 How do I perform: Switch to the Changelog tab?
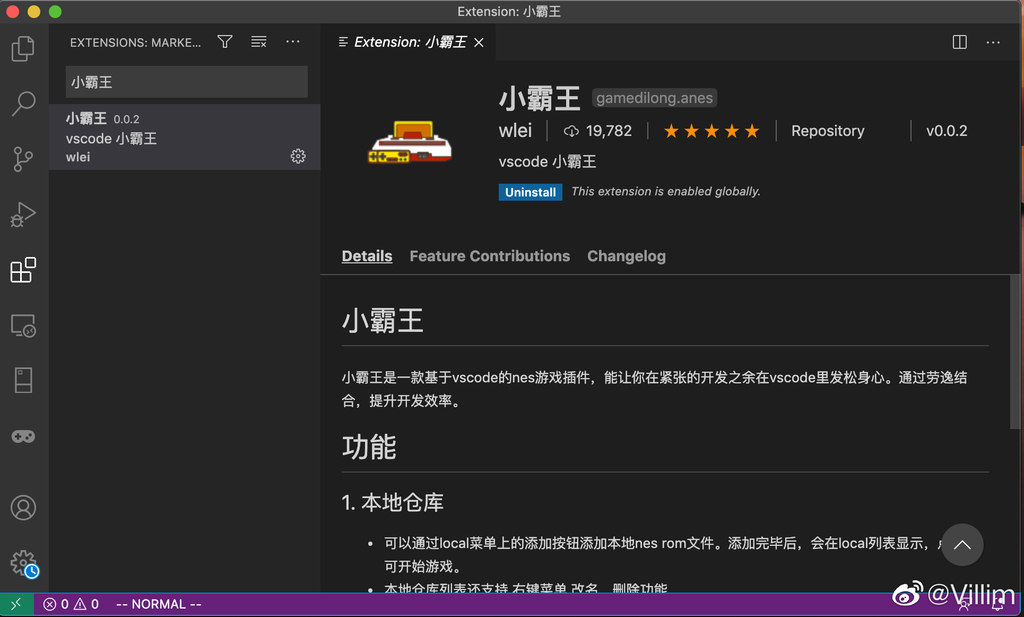[x=626, y=256]
